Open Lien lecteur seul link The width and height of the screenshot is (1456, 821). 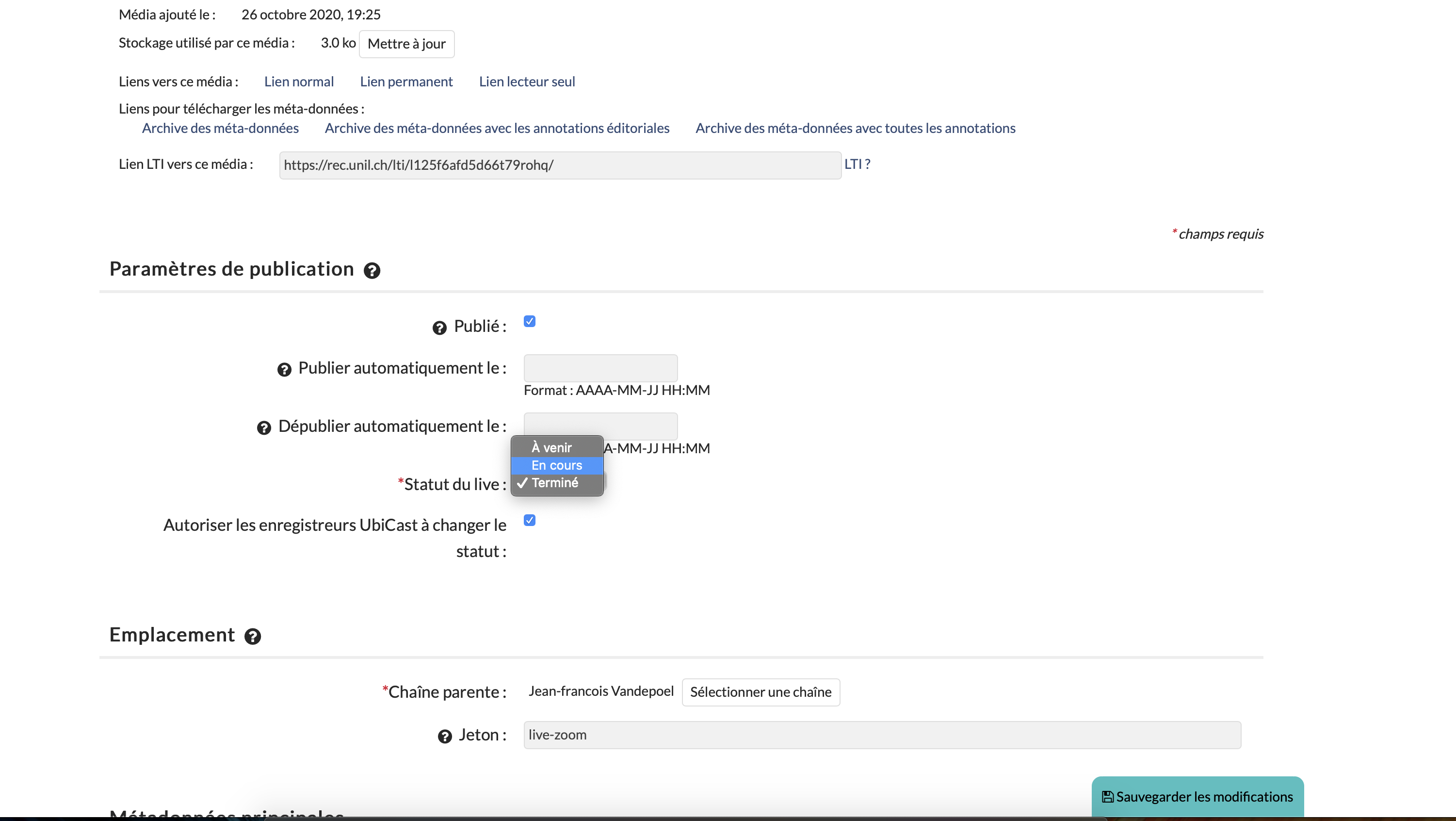[x=527, y=82]
